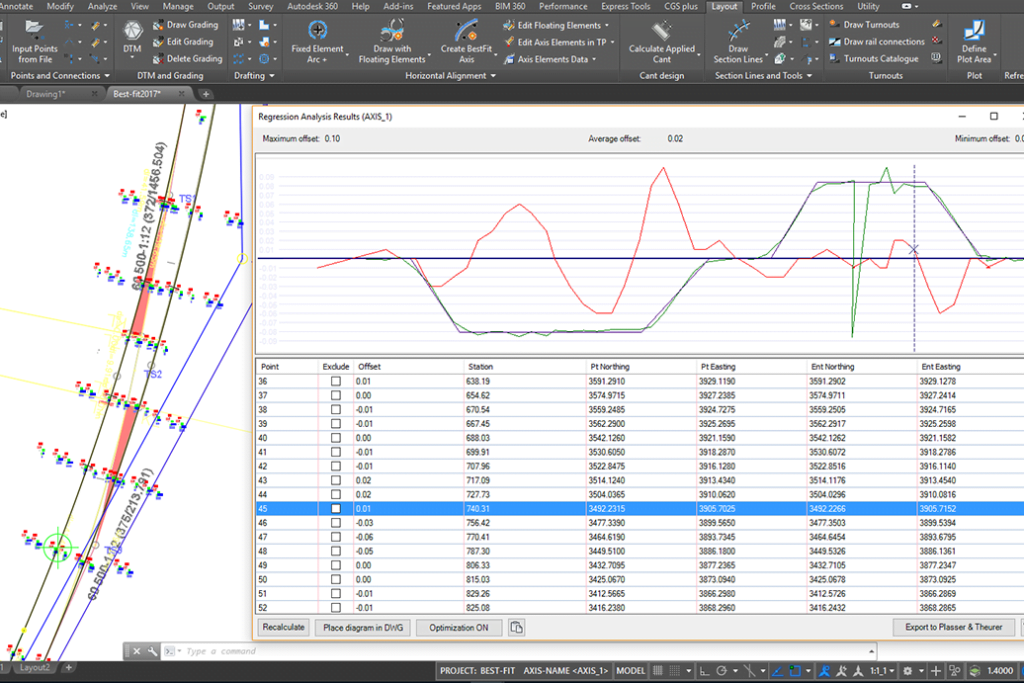The height and width of the screenshot is (683, 1024).
Task: Click the Recalculate button
Action: 283,627
